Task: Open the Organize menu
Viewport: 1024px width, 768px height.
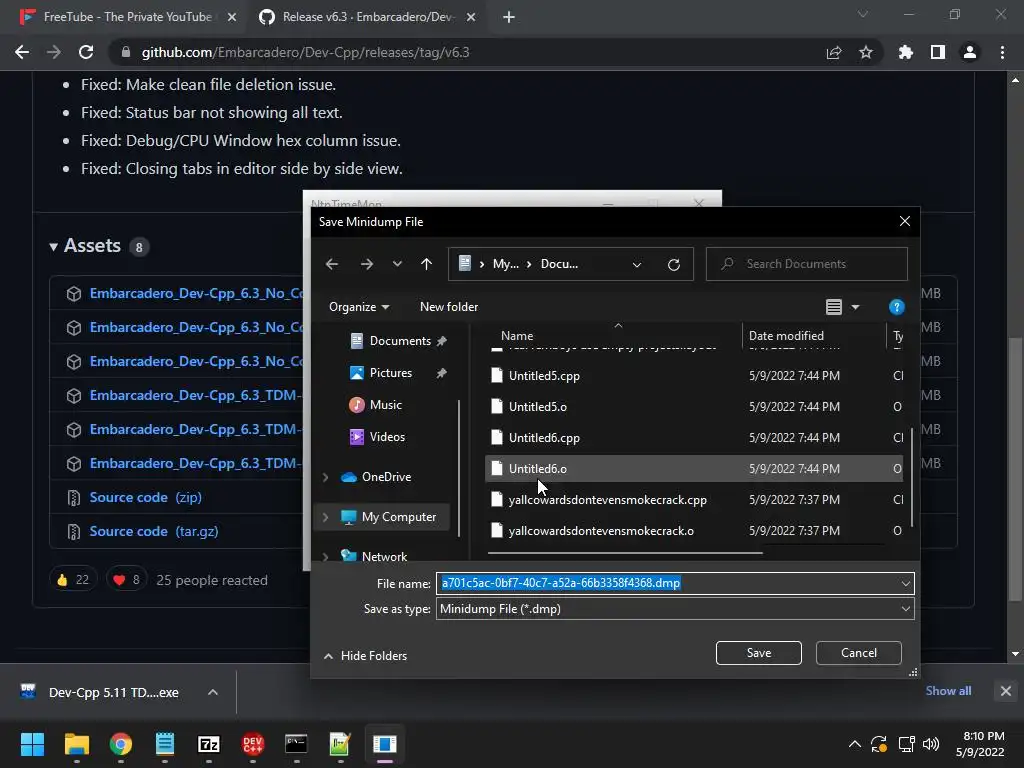Action: pyautogui.click(x=359, y=307)
